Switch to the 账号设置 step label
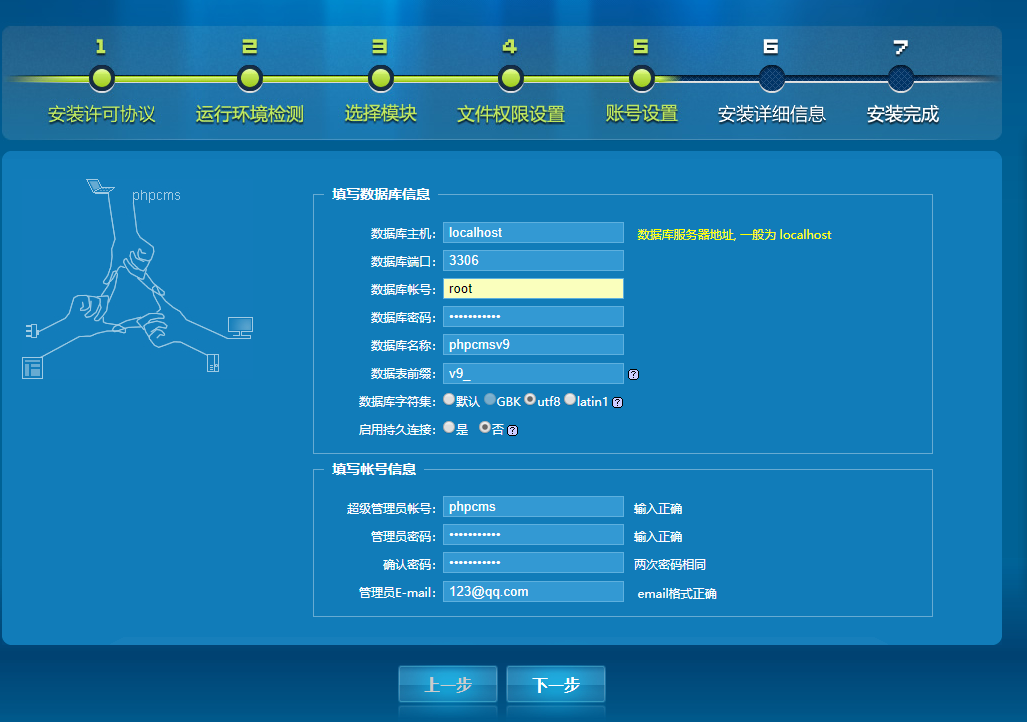Image resolution: width=1027 pixels, height=722 pixels. [641, 115]
